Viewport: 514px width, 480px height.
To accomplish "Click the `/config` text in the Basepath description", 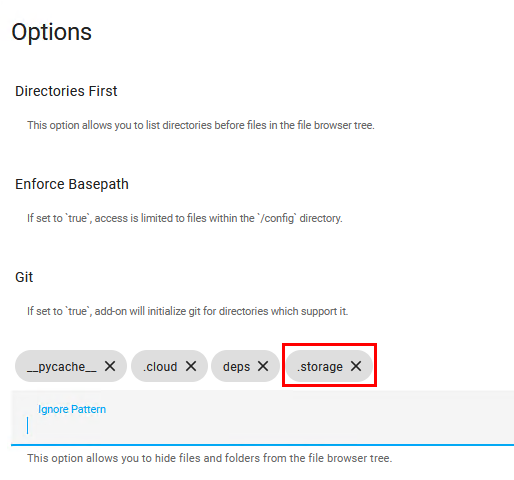I will coord(277,218).
